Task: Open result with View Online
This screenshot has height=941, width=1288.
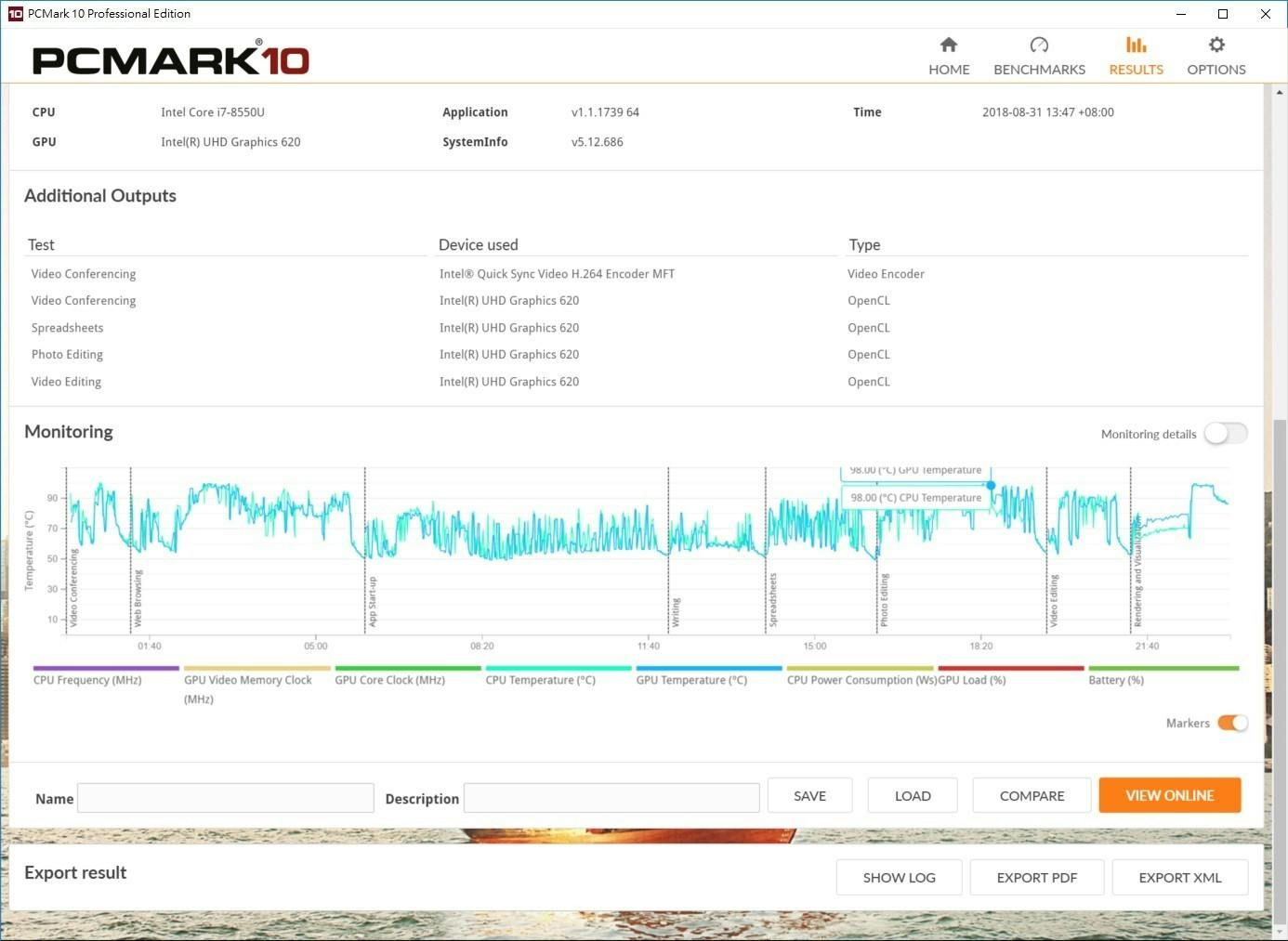Action: pos(1169,796)
